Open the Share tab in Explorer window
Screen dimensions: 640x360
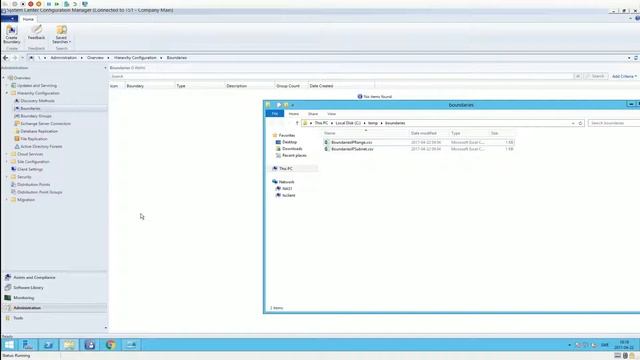pos(313,114)
